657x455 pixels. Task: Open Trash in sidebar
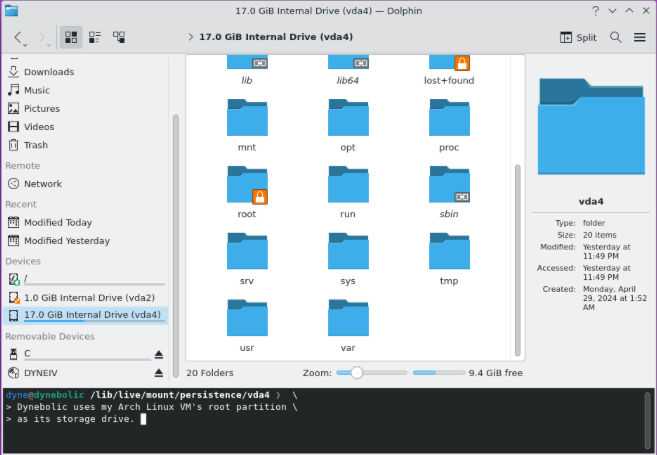(x=86, y=145)
